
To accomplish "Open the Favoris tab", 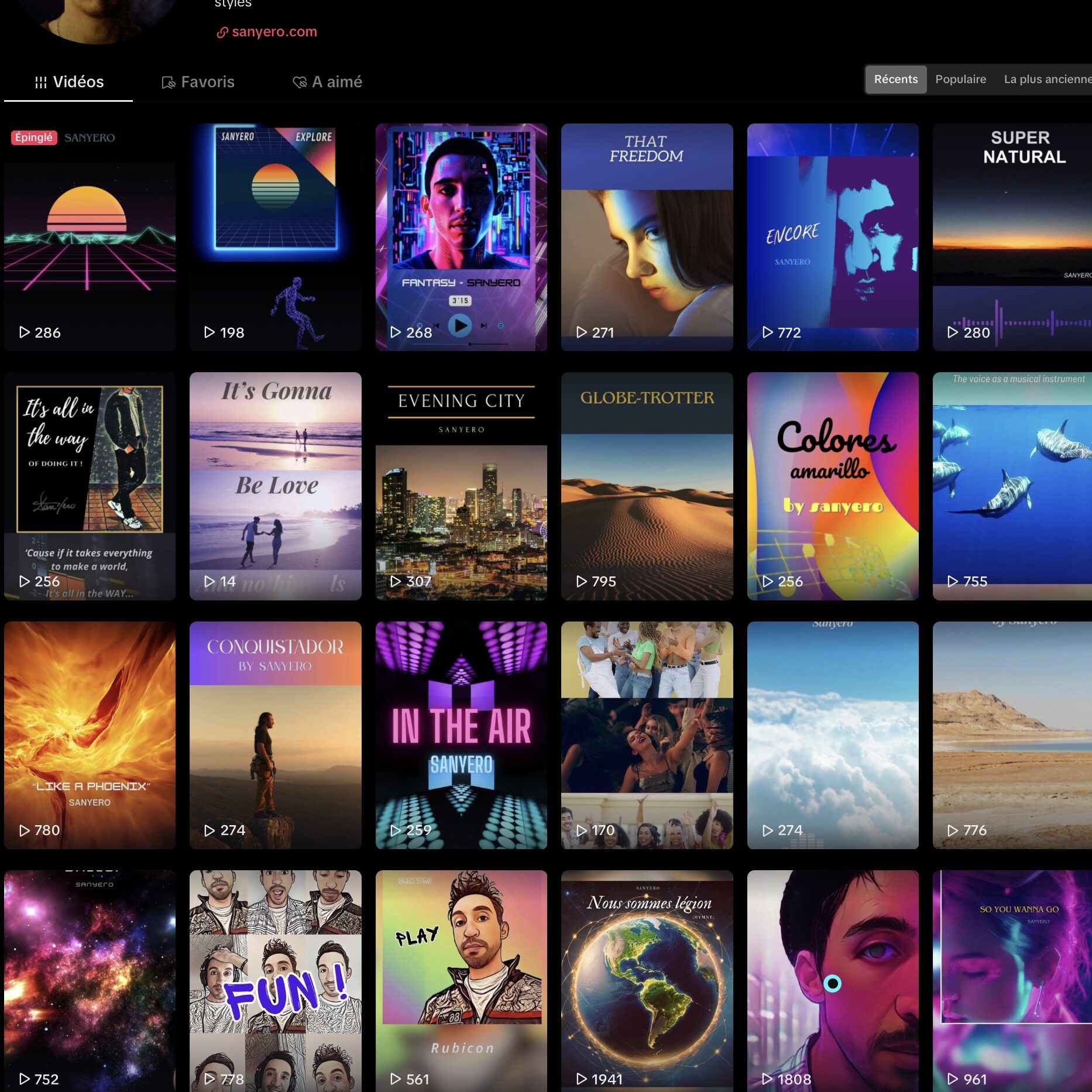I will (x=198, y=82).
